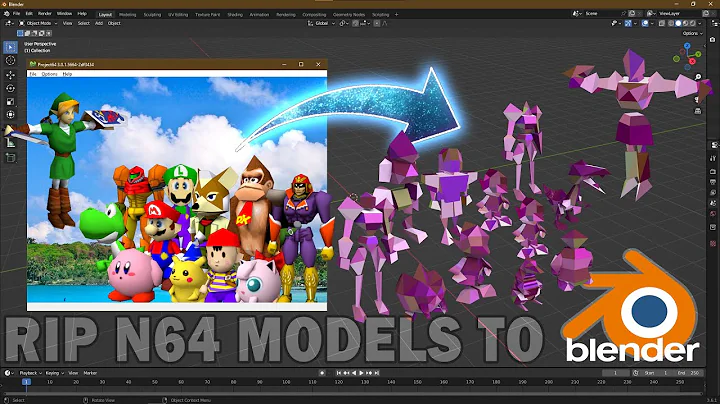This screenshot has width=720, height=404.
Task: Toggle proportional editing button
Action: coord(377,23)
